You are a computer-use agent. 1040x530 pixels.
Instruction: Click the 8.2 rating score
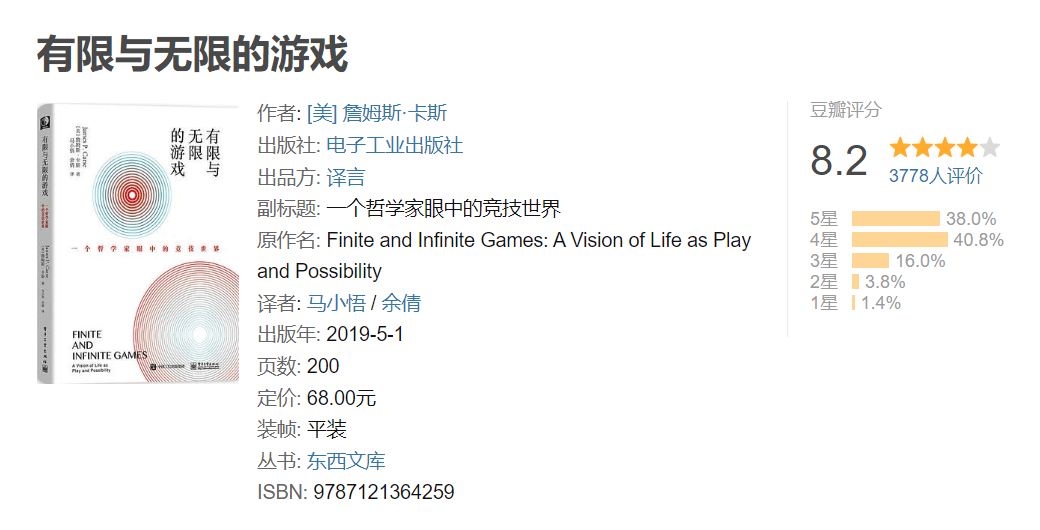tap(838, 161)
